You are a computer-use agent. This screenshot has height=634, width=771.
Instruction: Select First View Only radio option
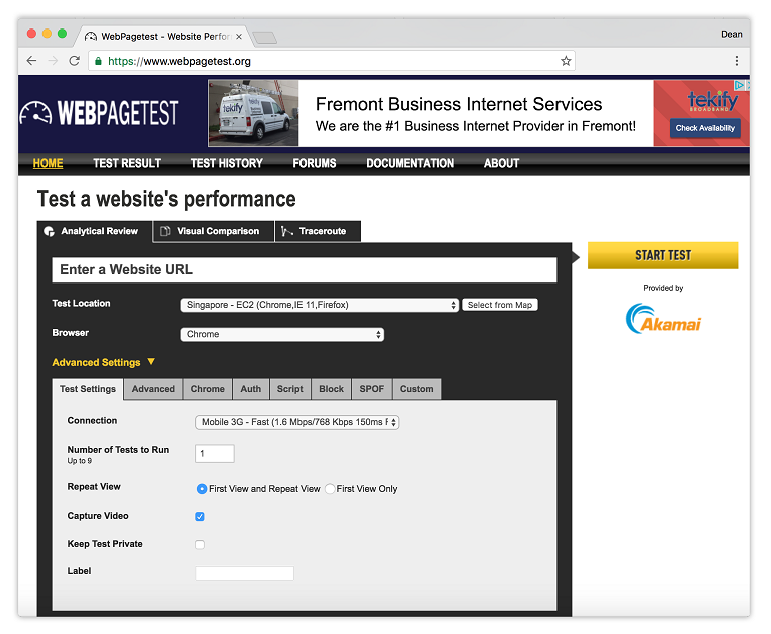[x=331, y=489]
